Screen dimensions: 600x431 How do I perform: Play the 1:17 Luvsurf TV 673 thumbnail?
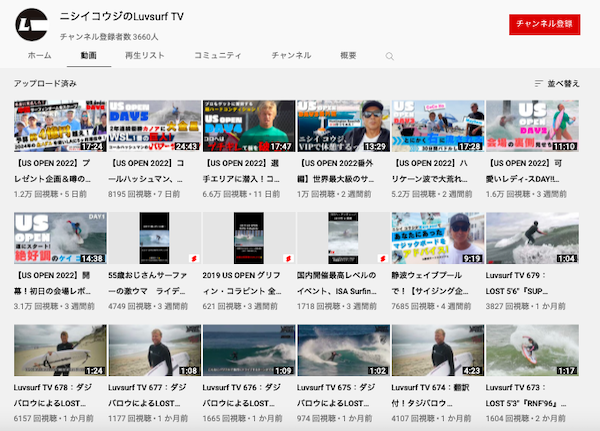pyautogui.click(x=532, y=350)
